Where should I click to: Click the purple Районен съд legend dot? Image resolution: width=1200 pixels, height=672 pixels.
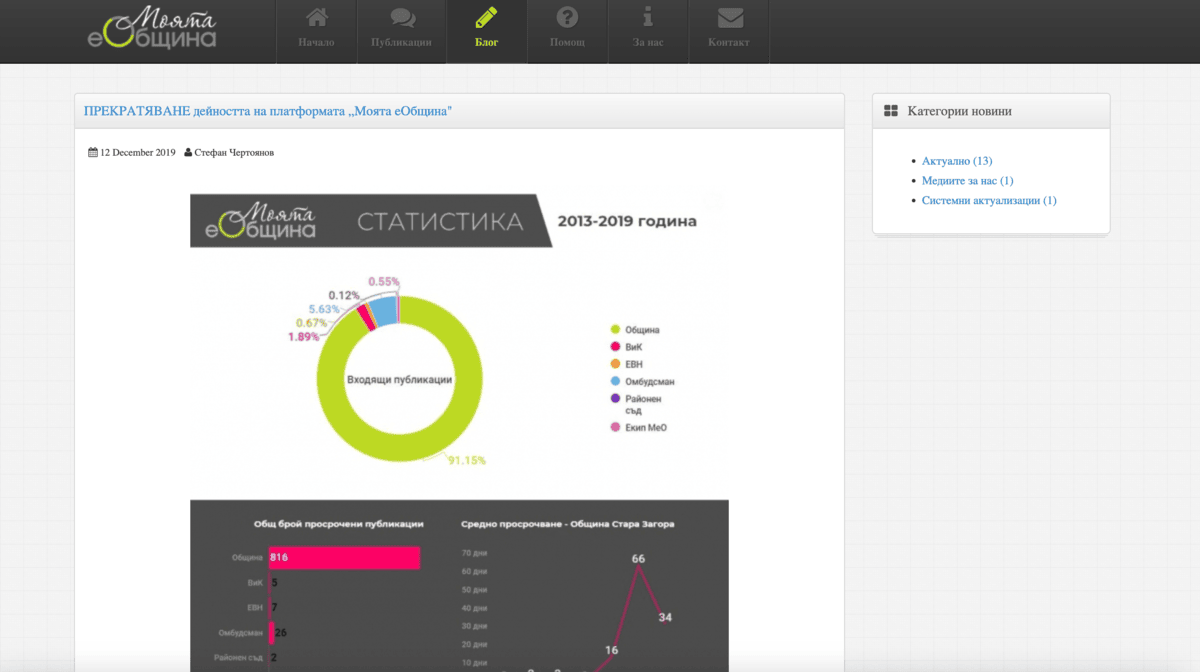click(615, 399)
